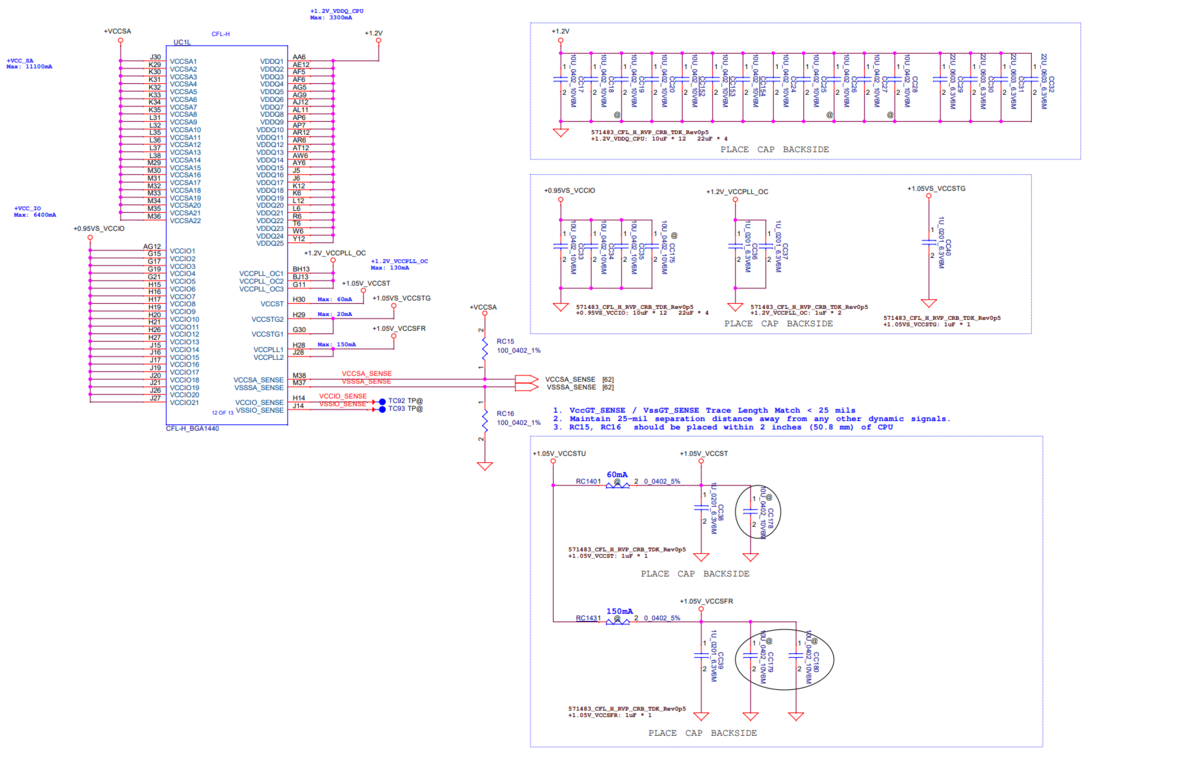This screenshot has height=768, width=1197.
Task: Click the ground symbol below RC16
Action: [484, 465]
